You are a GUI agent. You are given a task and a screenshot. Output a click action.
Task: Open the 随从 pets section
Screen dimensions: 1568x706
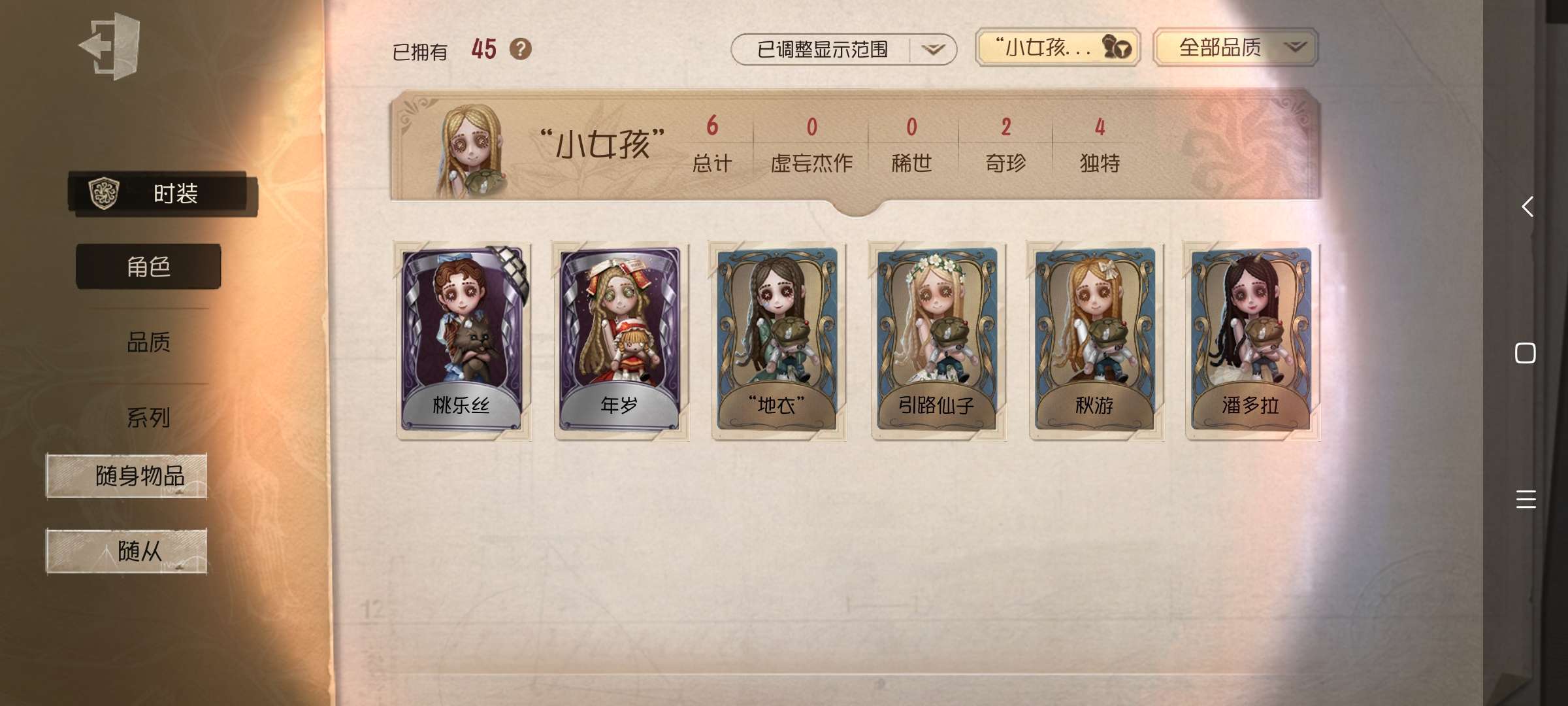coord(127,551)
